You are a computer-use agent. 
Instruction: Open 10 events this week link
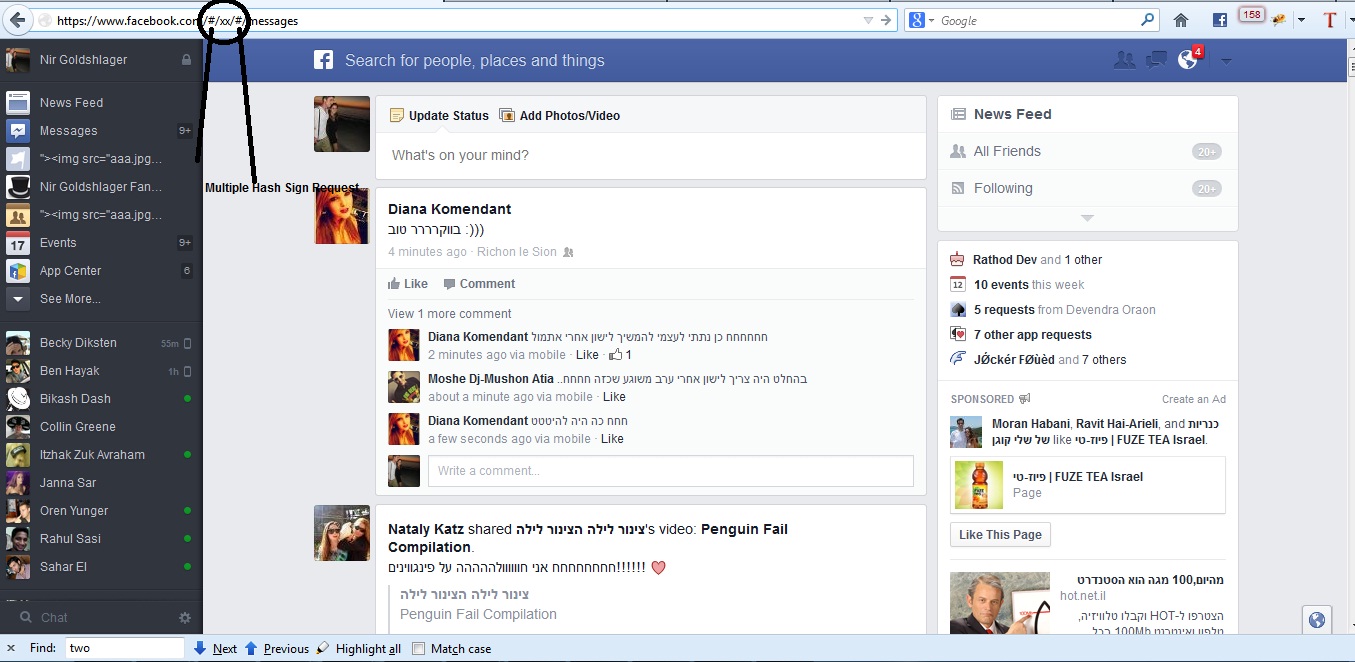(x=1029, y=285)
